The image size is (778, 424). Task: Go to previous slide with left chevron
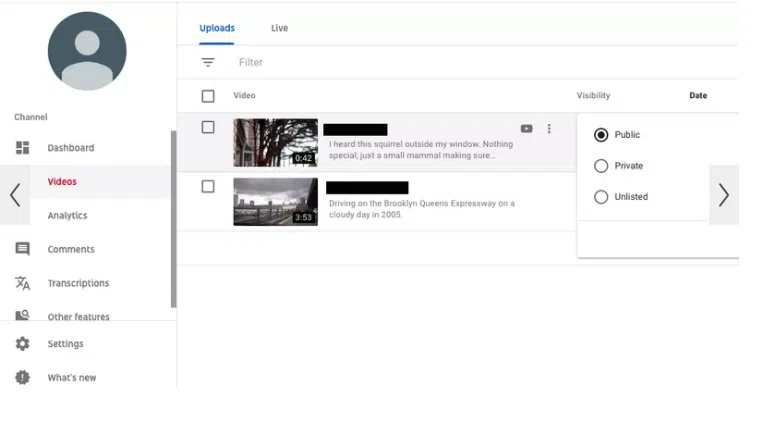click(x=15, y=195)
